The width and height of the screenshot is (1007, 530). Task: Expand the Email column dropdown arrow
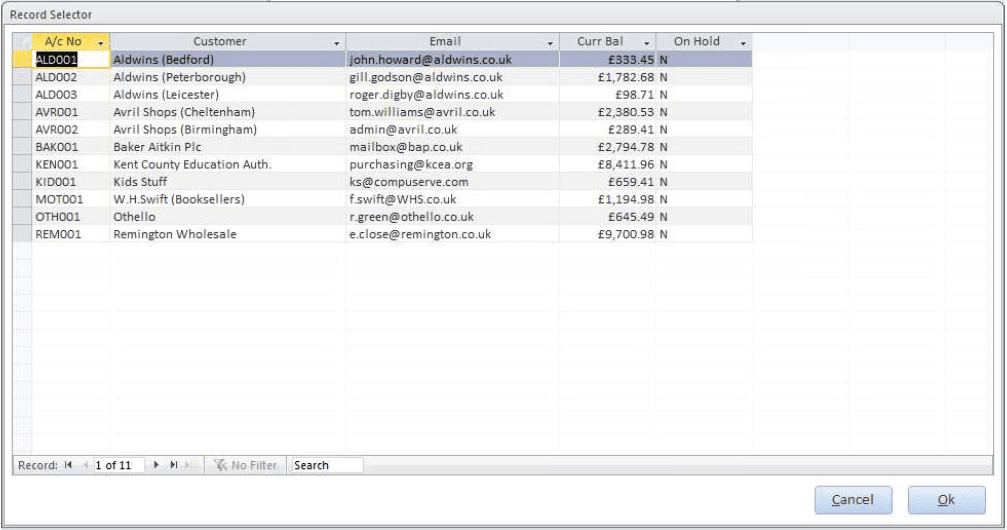[550, 43]
